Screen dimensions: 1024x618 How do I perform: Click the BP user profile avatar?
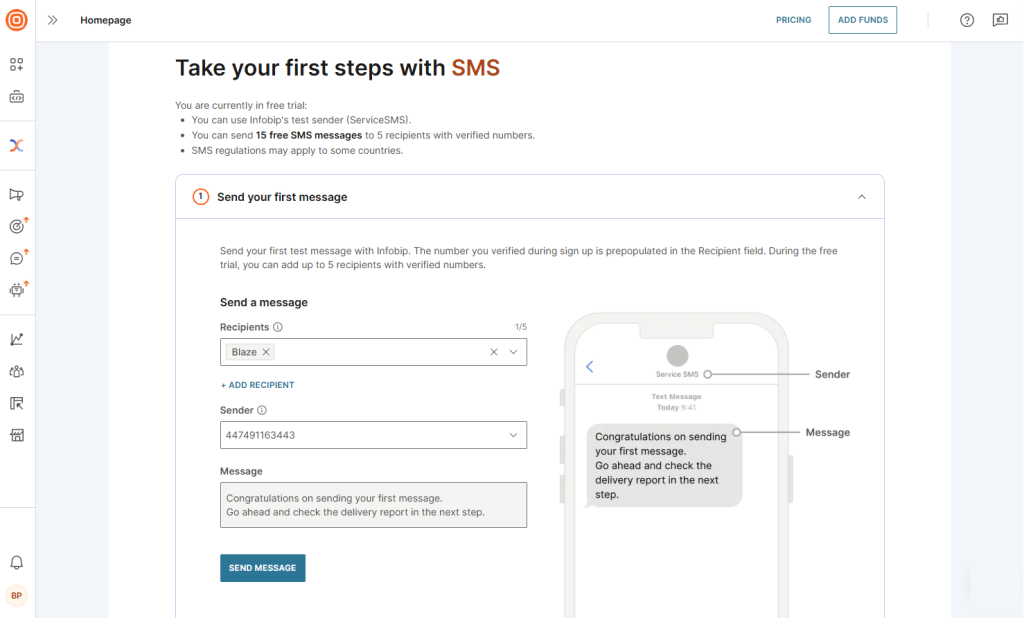coord(16,596)
